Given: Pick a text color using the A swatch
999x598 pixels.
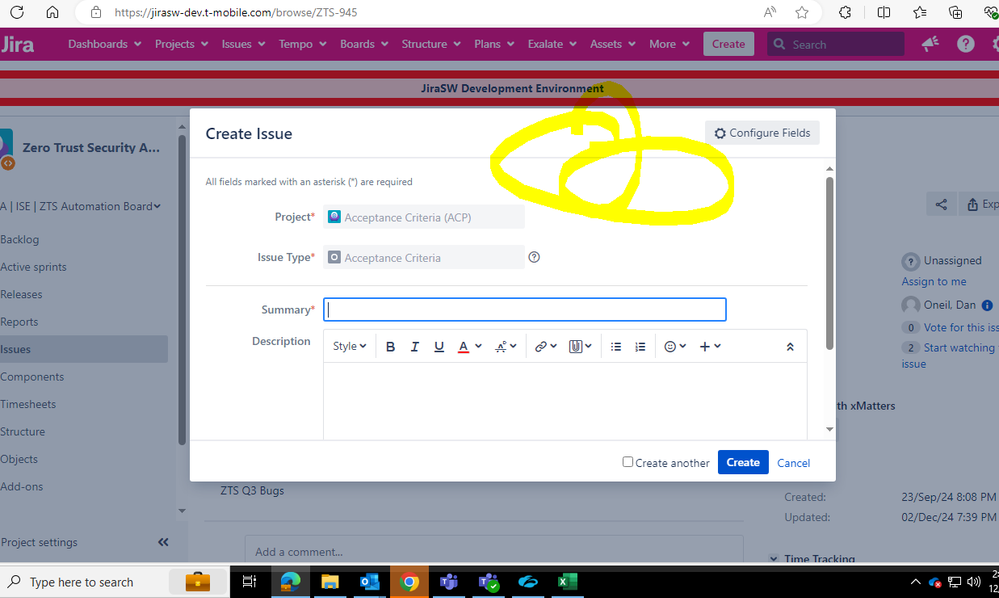Looking at the screenshot, I should [463, 346].
